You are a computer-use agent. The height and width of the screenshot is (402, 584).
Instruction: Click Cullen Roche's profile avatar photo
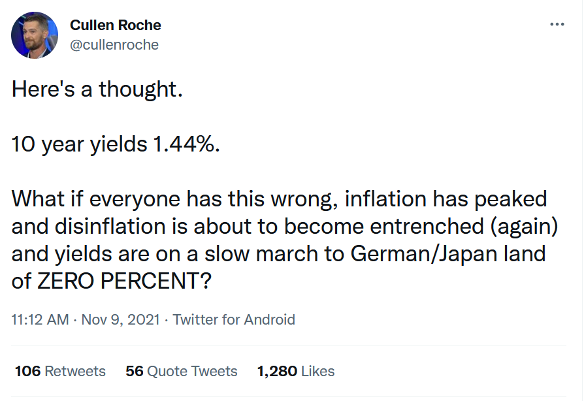pos(35,35)
